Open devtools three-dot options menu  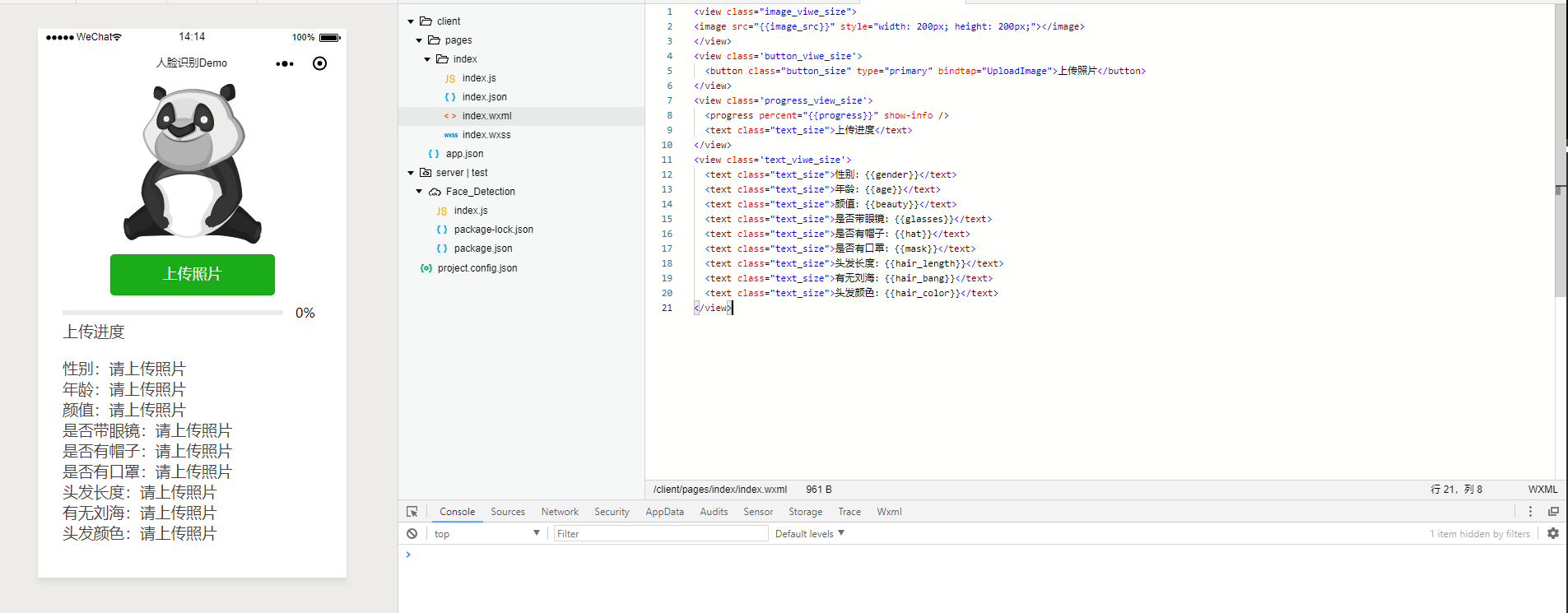click(1530, 512)
